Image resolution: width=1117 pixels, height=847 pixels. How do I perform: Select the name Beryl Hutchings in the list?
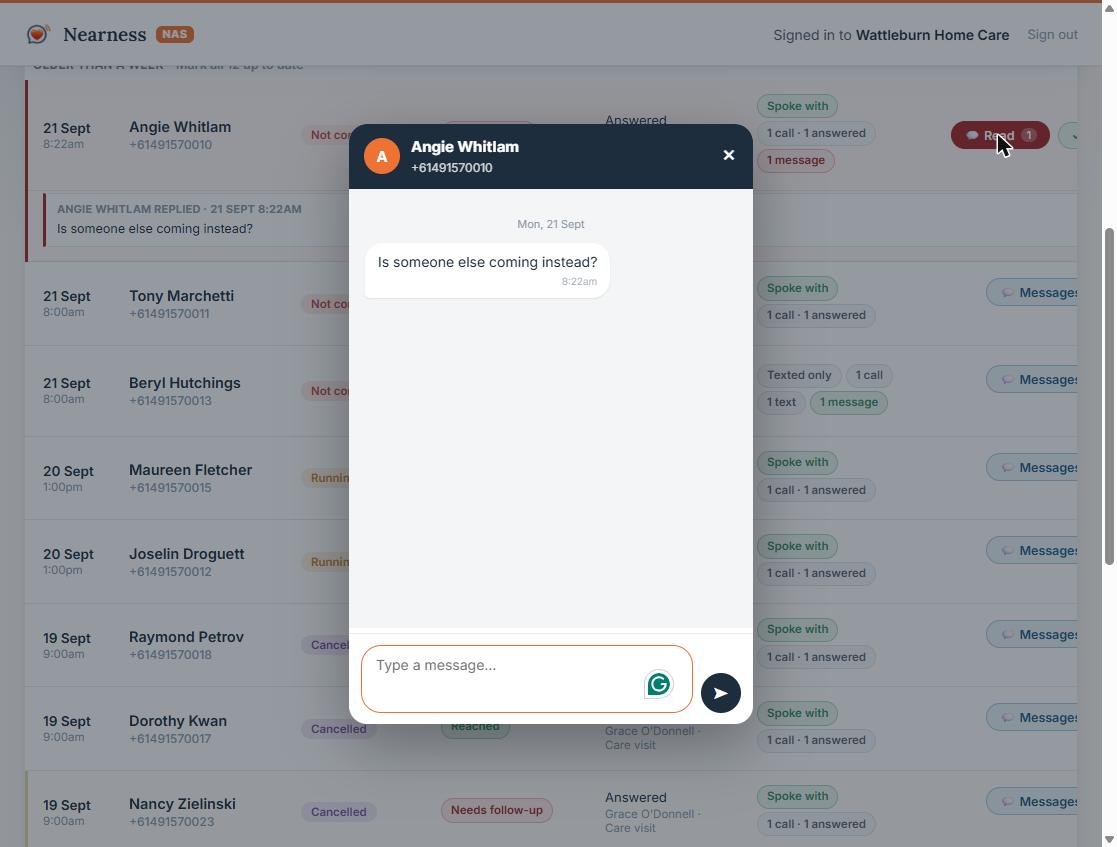(185, 383)
